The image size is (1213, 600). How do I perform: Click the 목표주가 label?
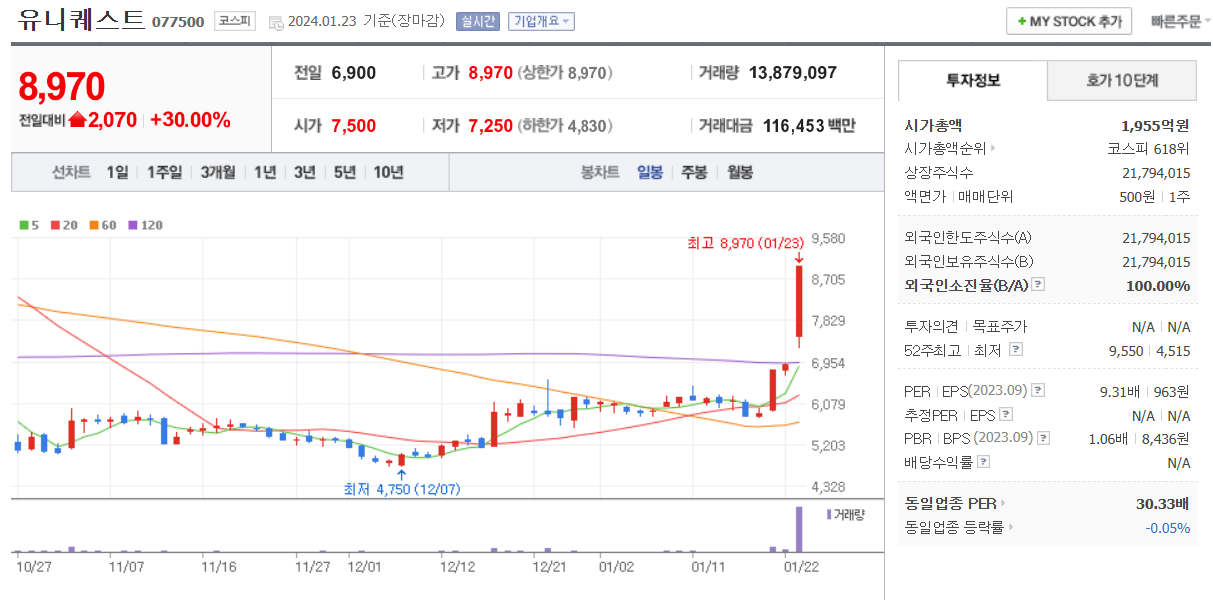pyautogui.click(x=999, y=326)
